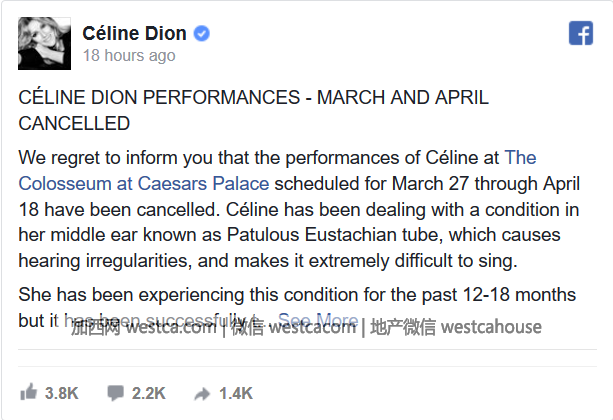Click the 2.2K comments count
This screenshot has width=613, height=420.
click(151, 393)
